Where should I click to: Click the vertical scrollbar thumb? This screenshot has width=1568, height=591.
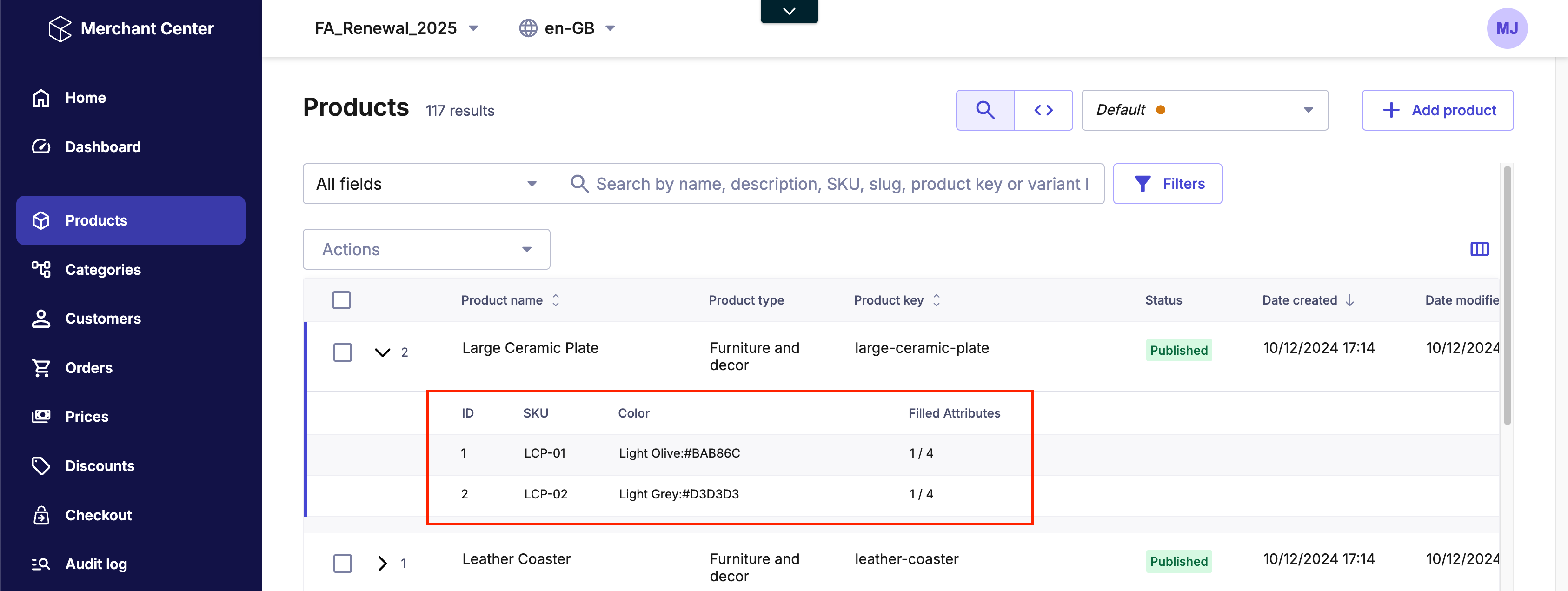(1507, 295)
